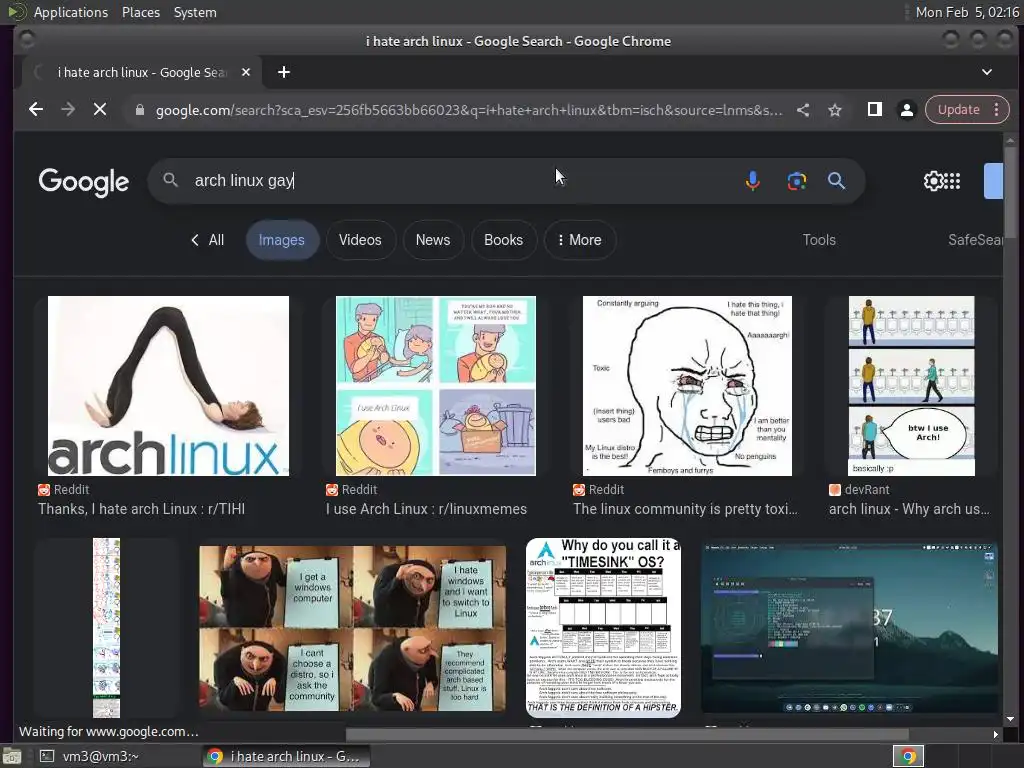Focus the search box containing 'arch linux gay'

coord(457,181)
